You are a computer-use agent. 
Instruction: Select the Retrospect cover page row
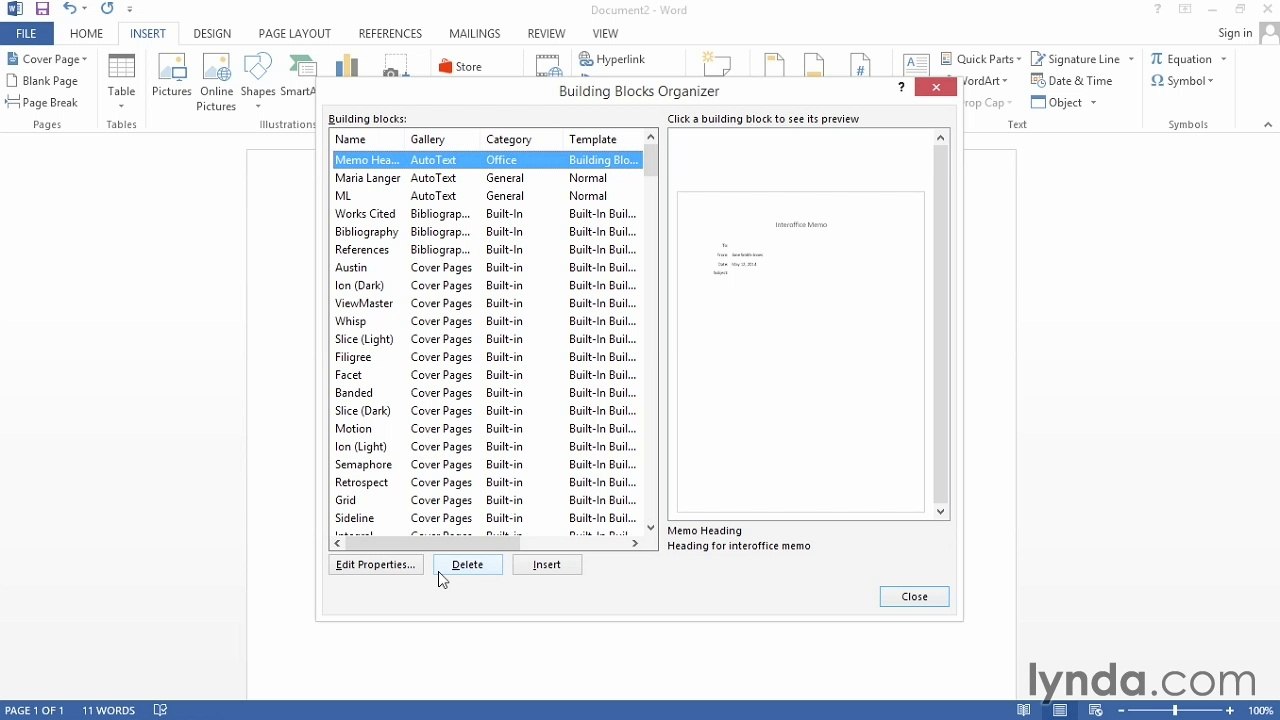[487, 483]
